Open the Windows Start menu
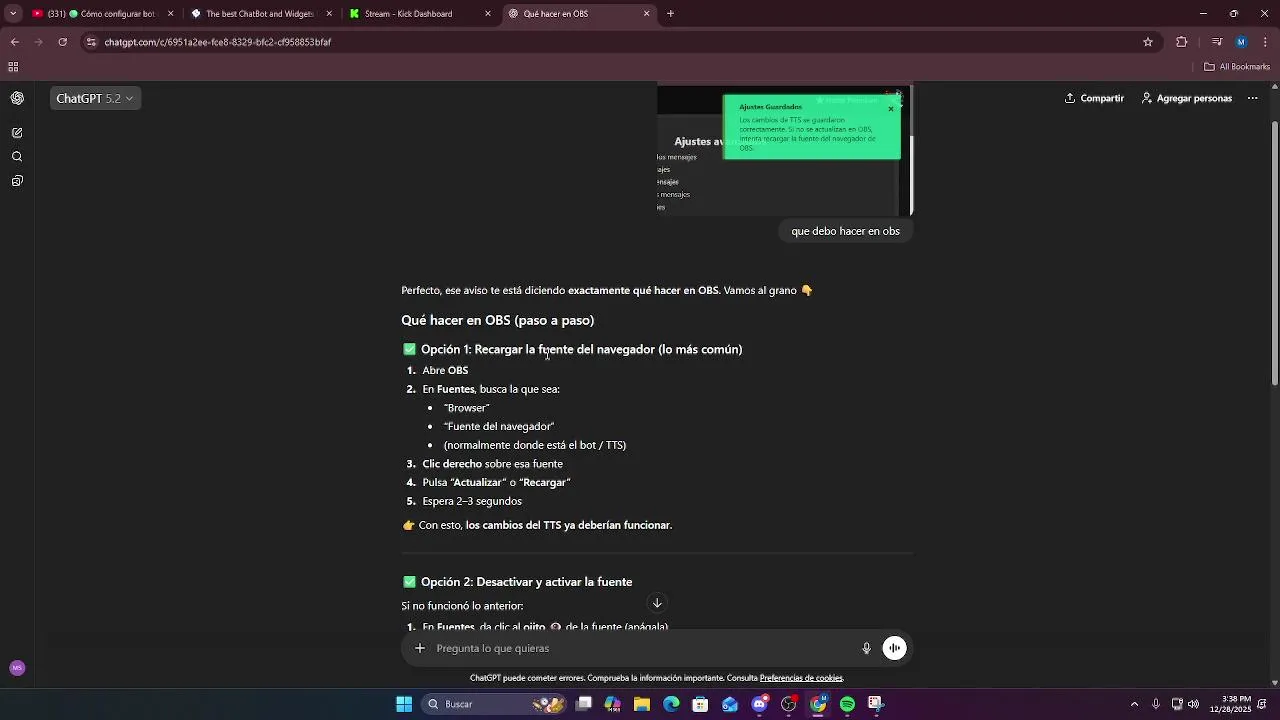This screenshot has height=720, width=1280. click(404, 704)
